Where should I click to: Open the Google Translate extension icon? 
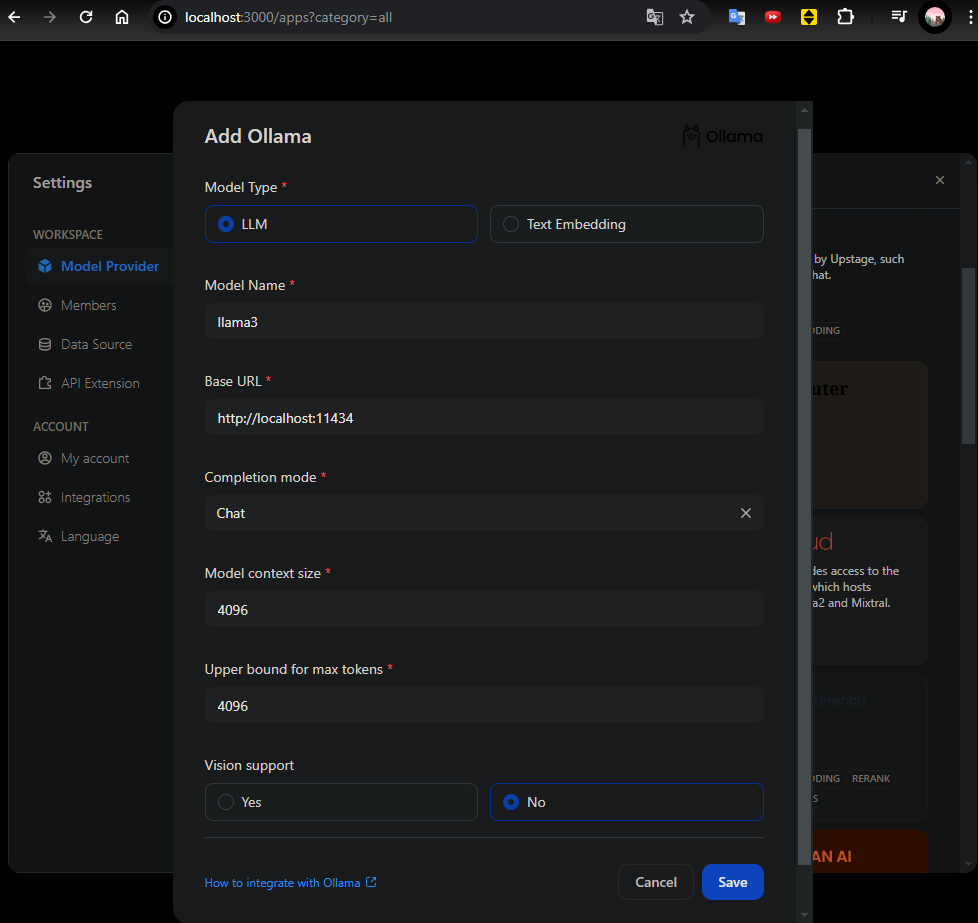[x=737, y=17]
